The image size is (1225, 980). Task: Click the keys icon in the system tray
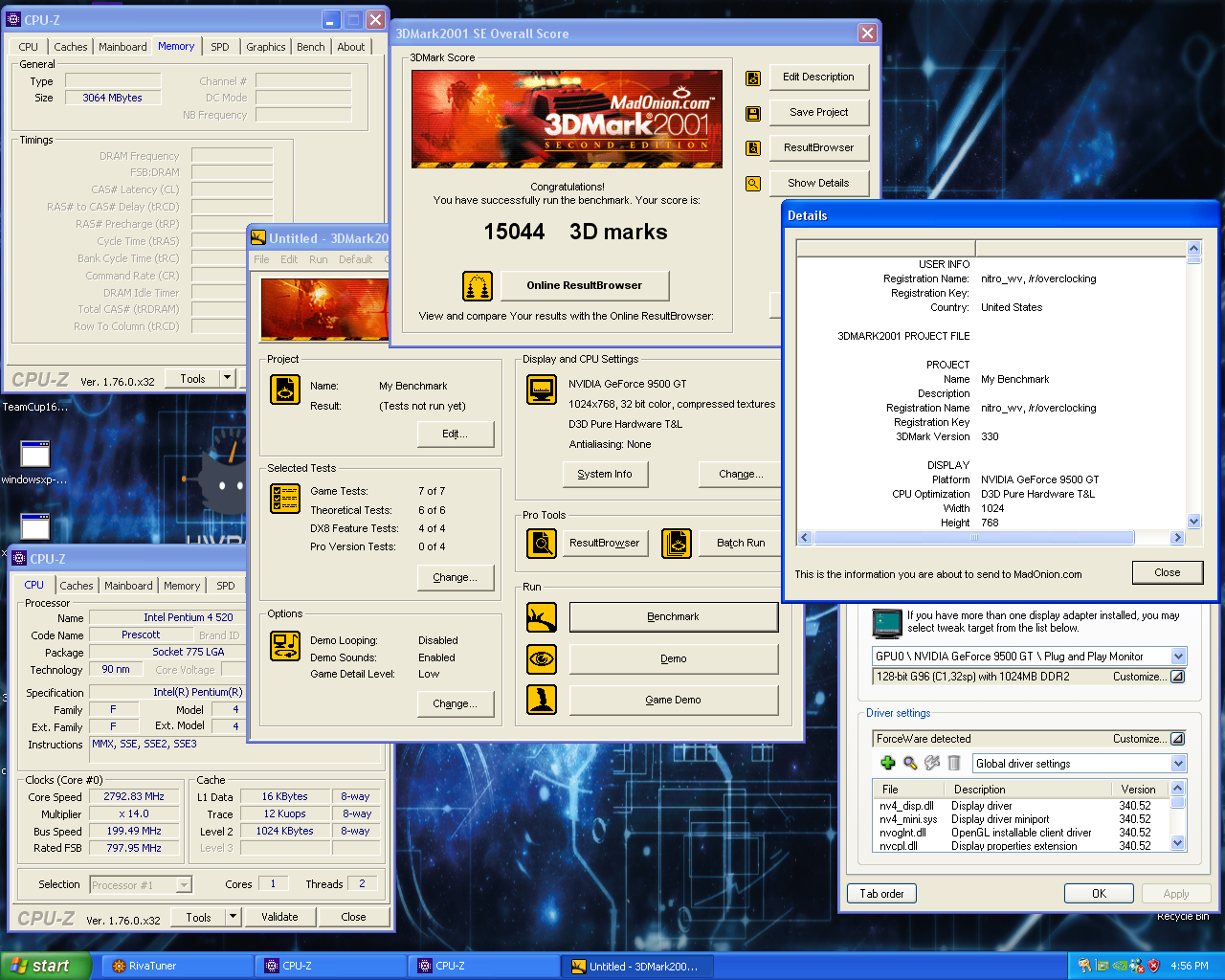pyautogui.click(x=1084, y=966)
